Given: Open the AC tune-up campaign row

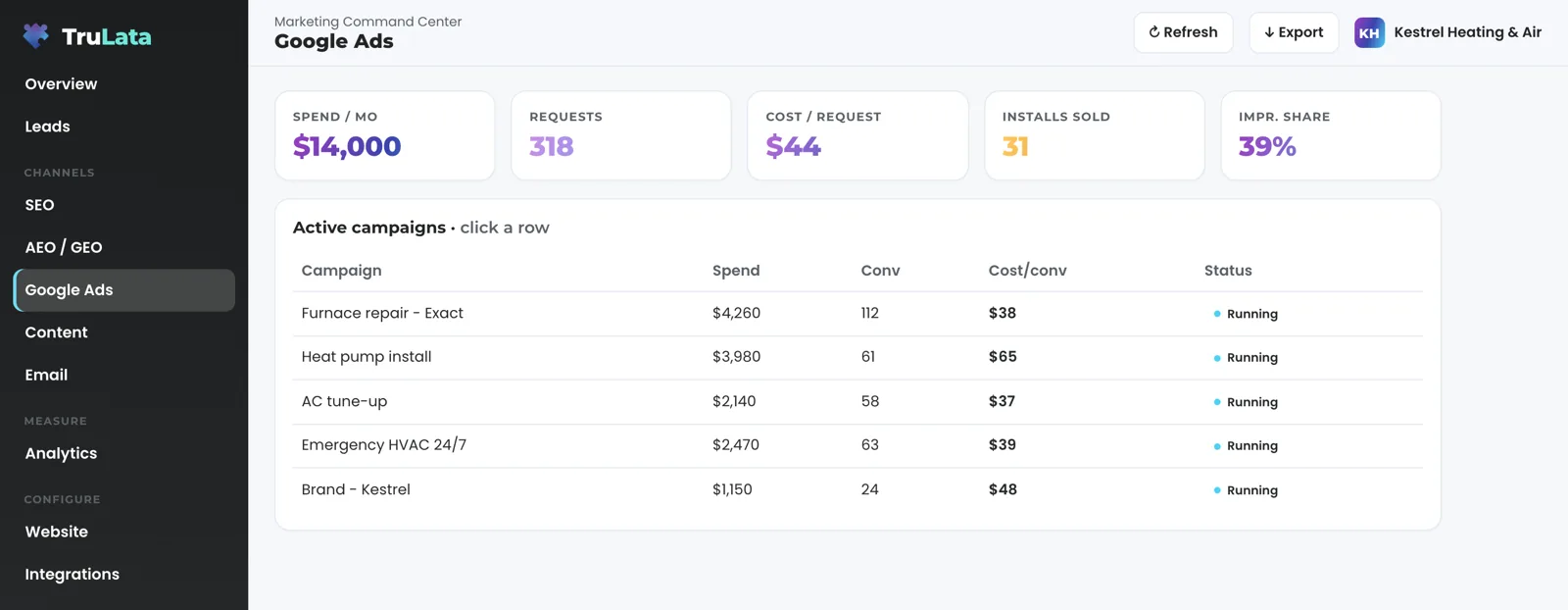Looking at the screenshot, I should point(857,401).
